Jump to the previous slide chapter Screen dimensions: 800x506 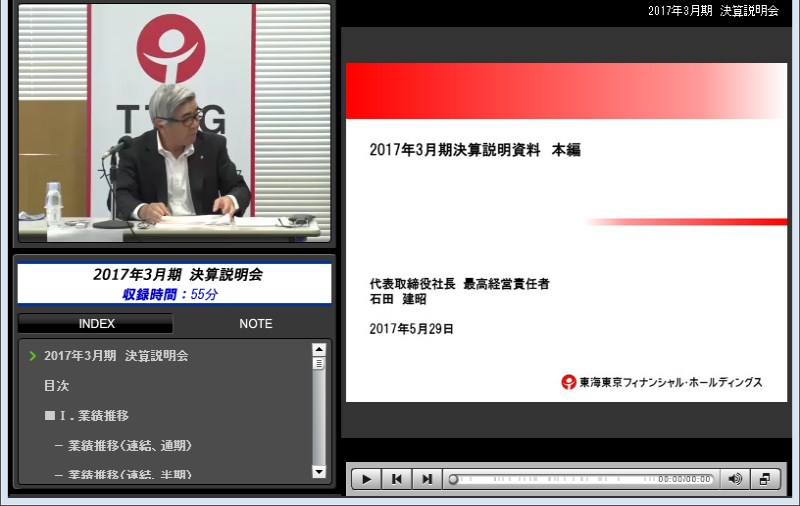point(396,479)
